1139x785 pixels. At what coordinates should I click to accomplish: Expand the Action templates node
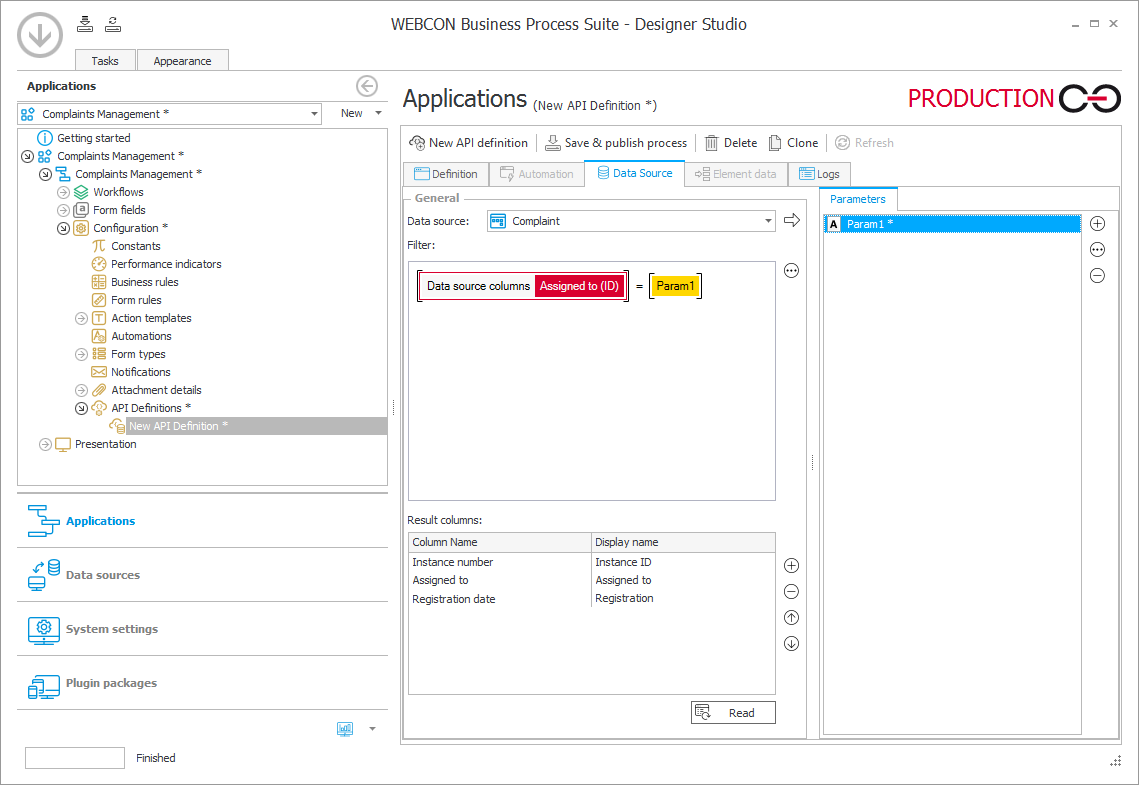point(81,318)
